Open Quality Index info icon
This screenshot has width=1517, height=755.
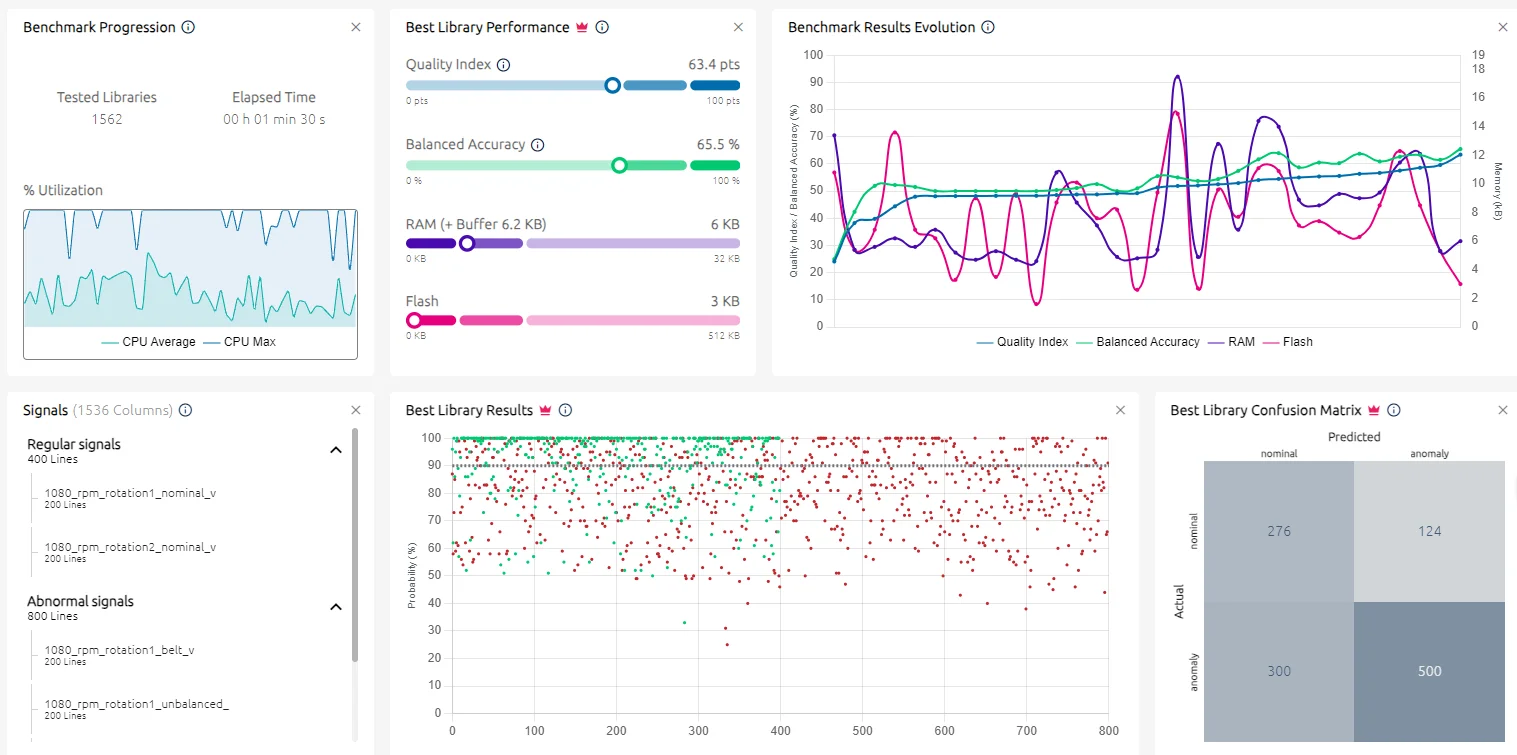504,65
